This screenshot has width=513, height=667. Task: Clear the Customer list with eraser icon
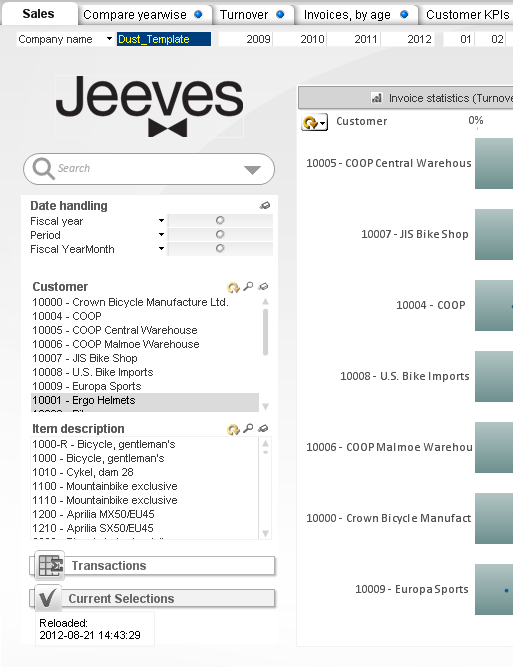(x=263, y=287)
